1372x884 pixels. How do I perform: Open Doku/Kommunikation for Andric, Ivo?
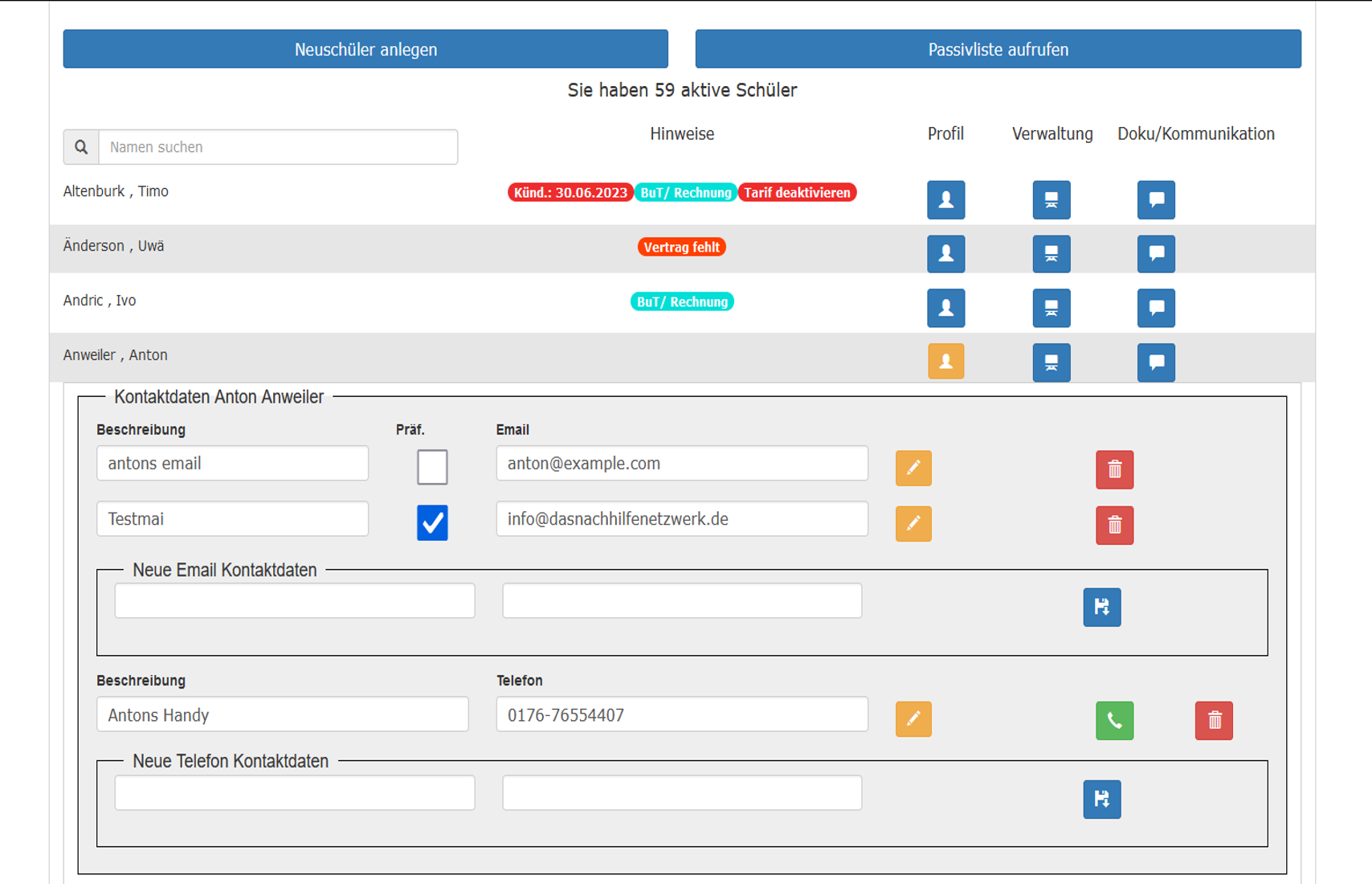[1156, 308]
